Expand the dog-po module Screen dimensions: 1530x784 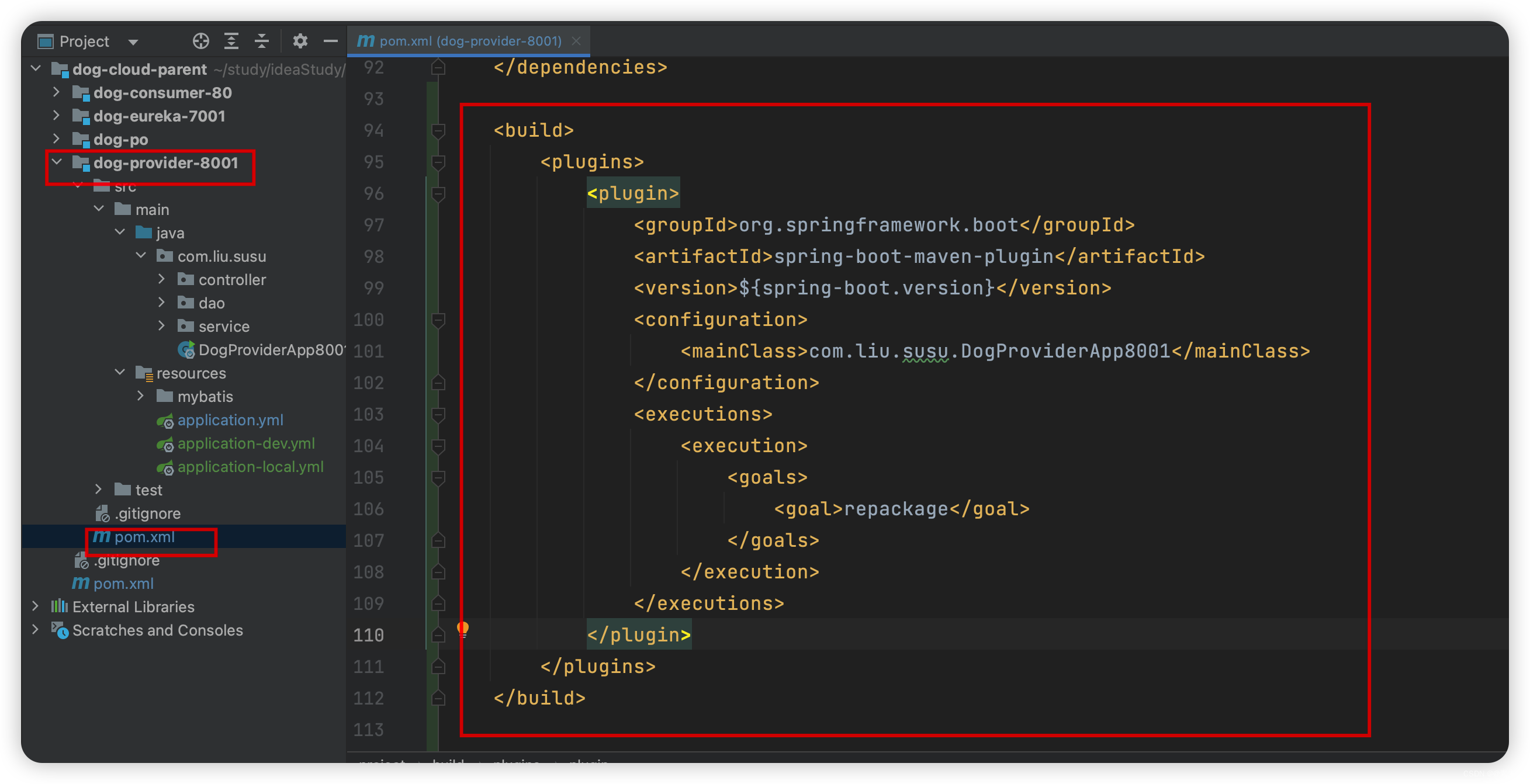[x=57, y=139]
